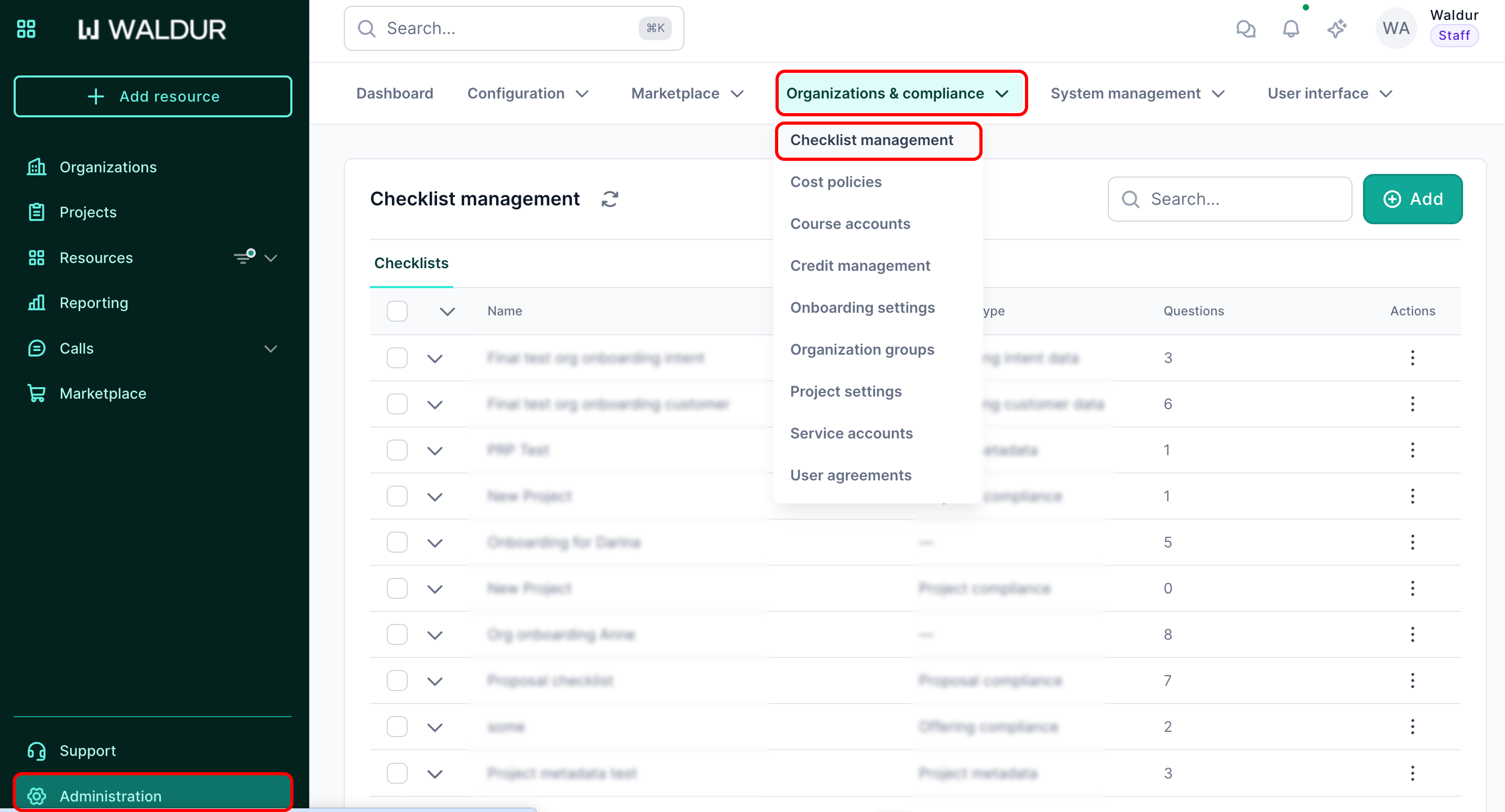Toggle the select-all checkbox in table header
This screenshot has height=812, width=1505.
[397, 311]
